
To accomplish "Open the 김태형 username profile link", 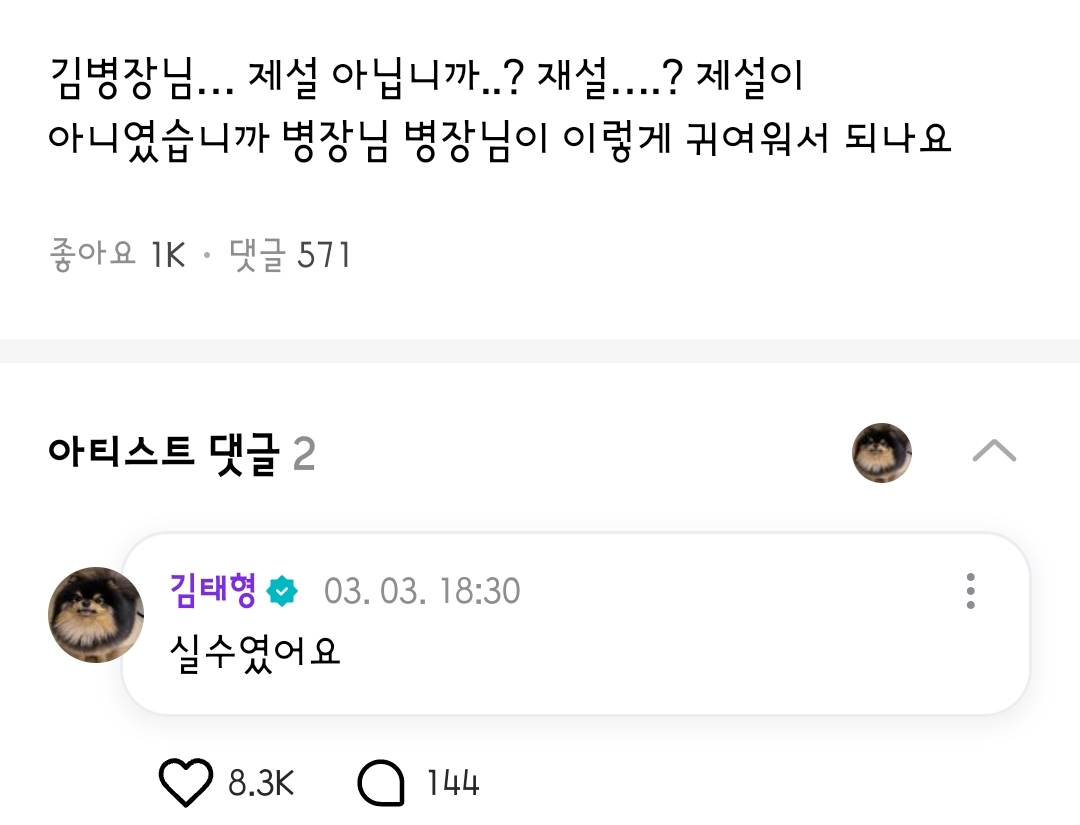I will 213,591.
